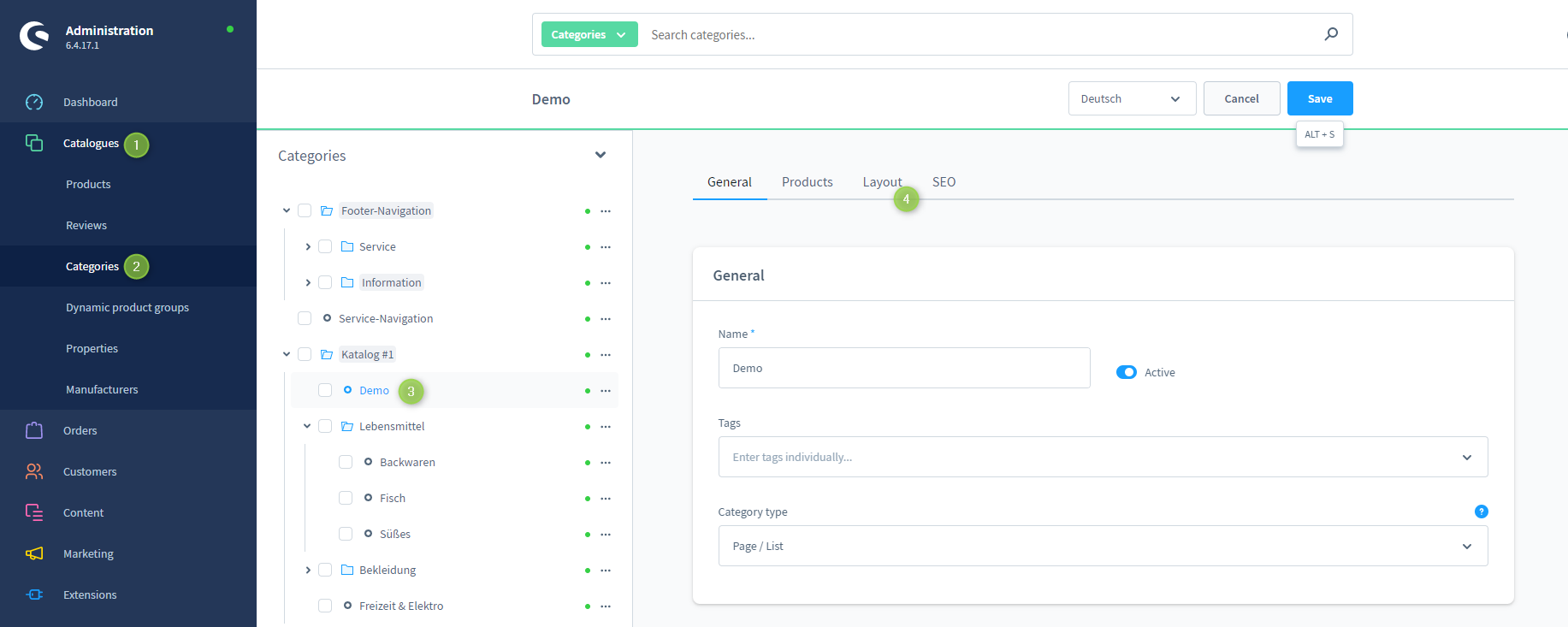Click the Shopware logo icon
The width and height of the screenshot is (1568, 627).
tap(34, 36)
